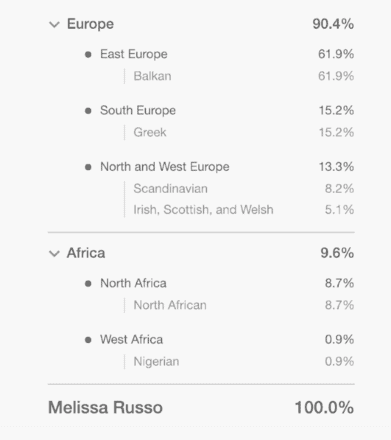Click the Europe region heading

90,24
